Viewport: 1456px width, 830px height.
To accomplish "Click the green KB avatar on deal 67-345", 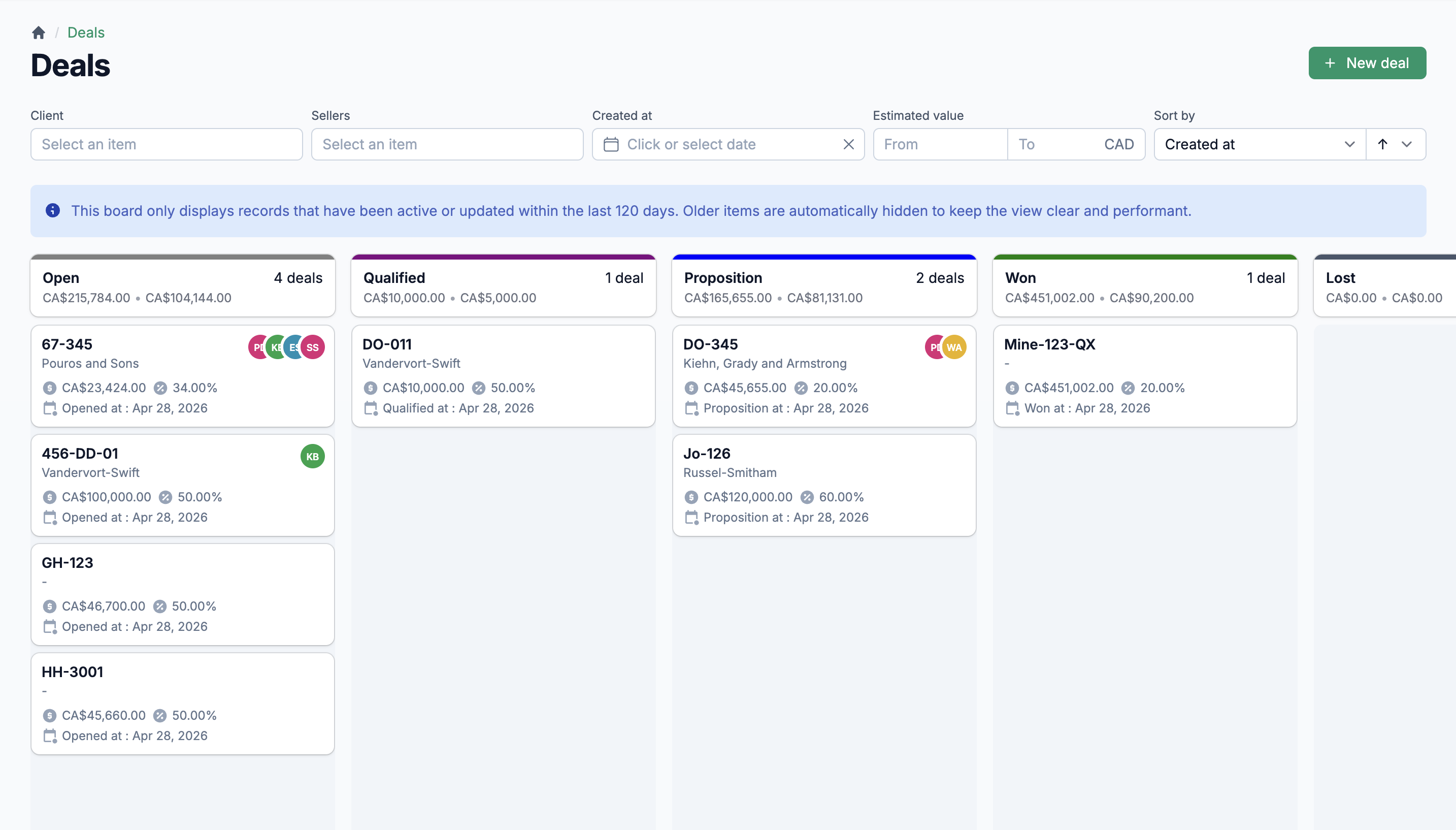I will (276, 347).
